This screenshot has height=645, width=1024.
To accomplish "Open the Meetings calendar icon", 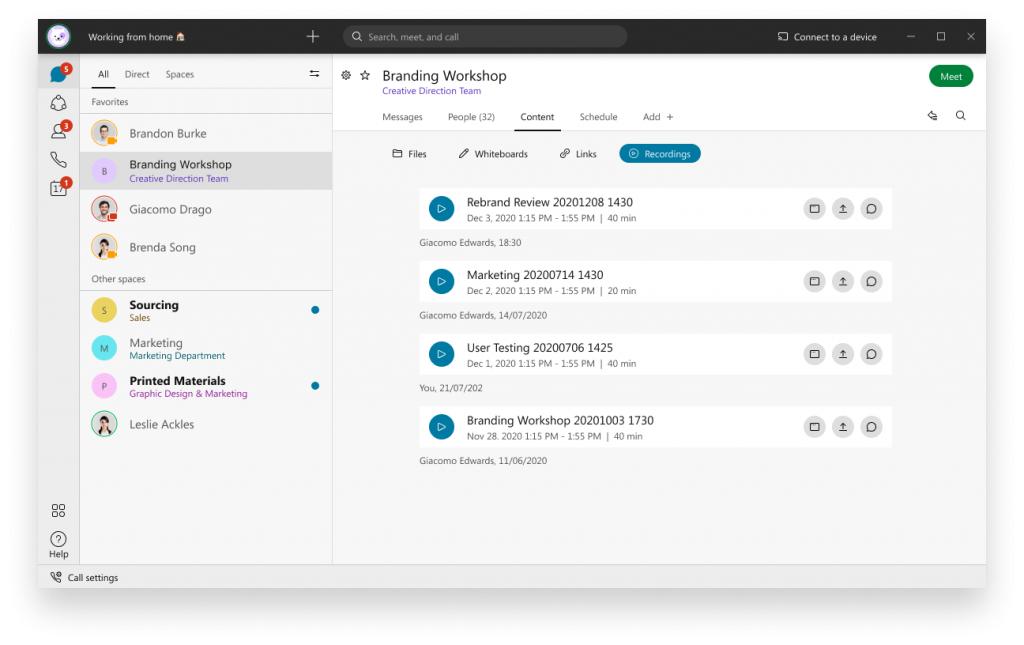I will [58, 185].
